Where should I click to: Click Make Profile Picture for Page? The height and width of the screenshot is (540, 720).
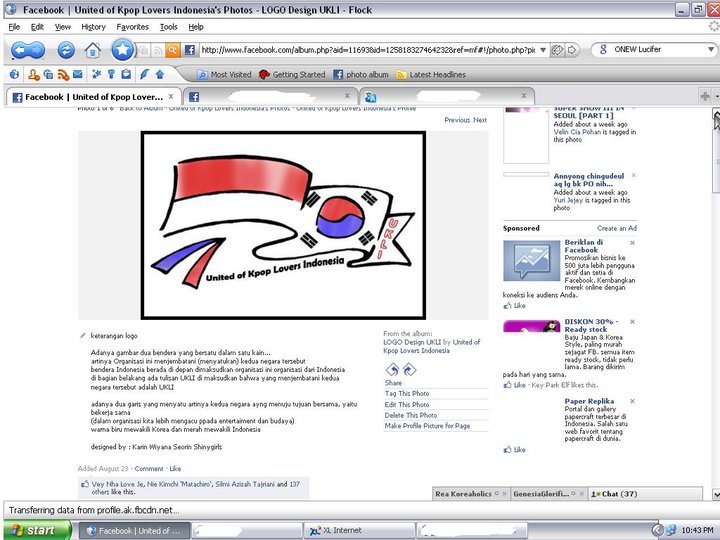(x=428, y=426)
